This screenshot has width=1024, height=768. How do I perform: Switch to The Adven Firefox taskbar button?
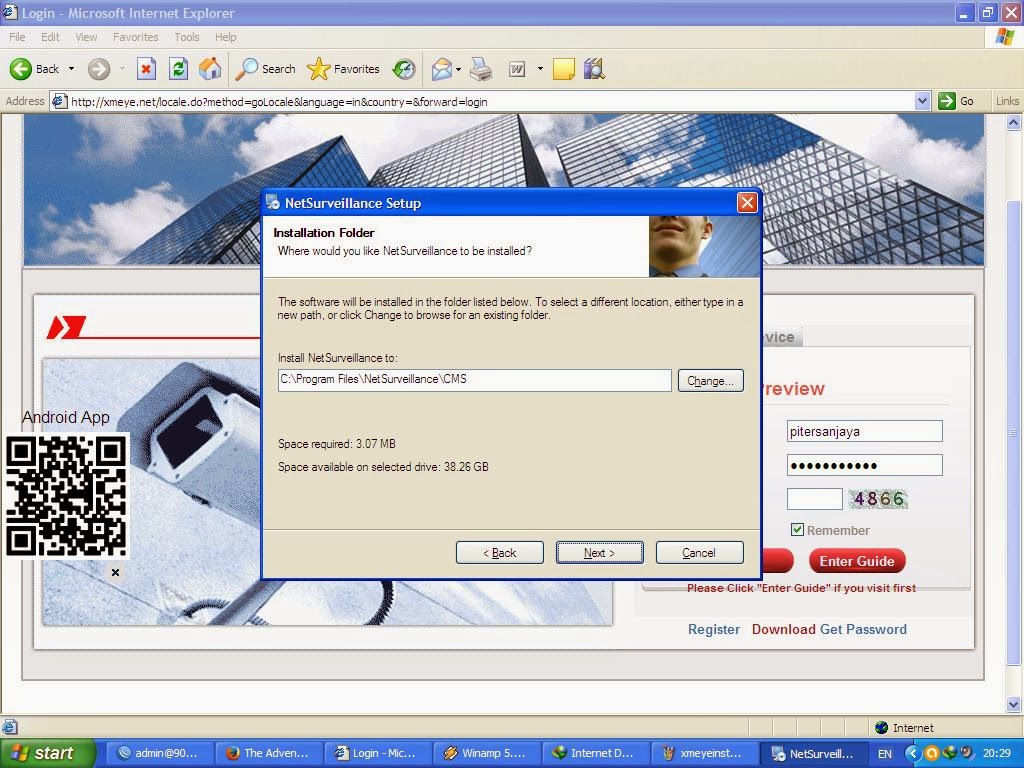click(269, 753)
